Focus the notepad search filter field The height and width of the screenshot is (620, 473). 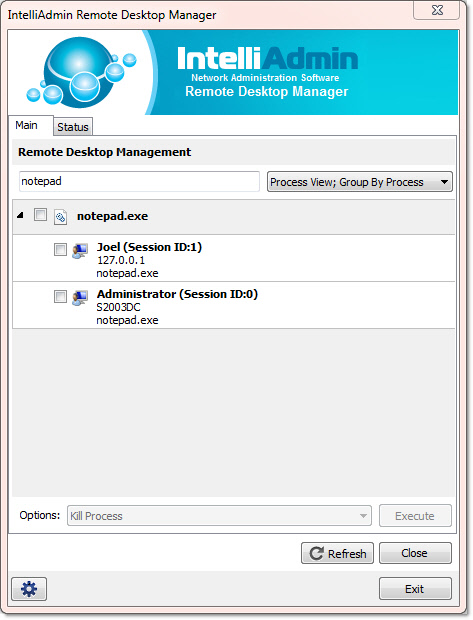point(139,181)
